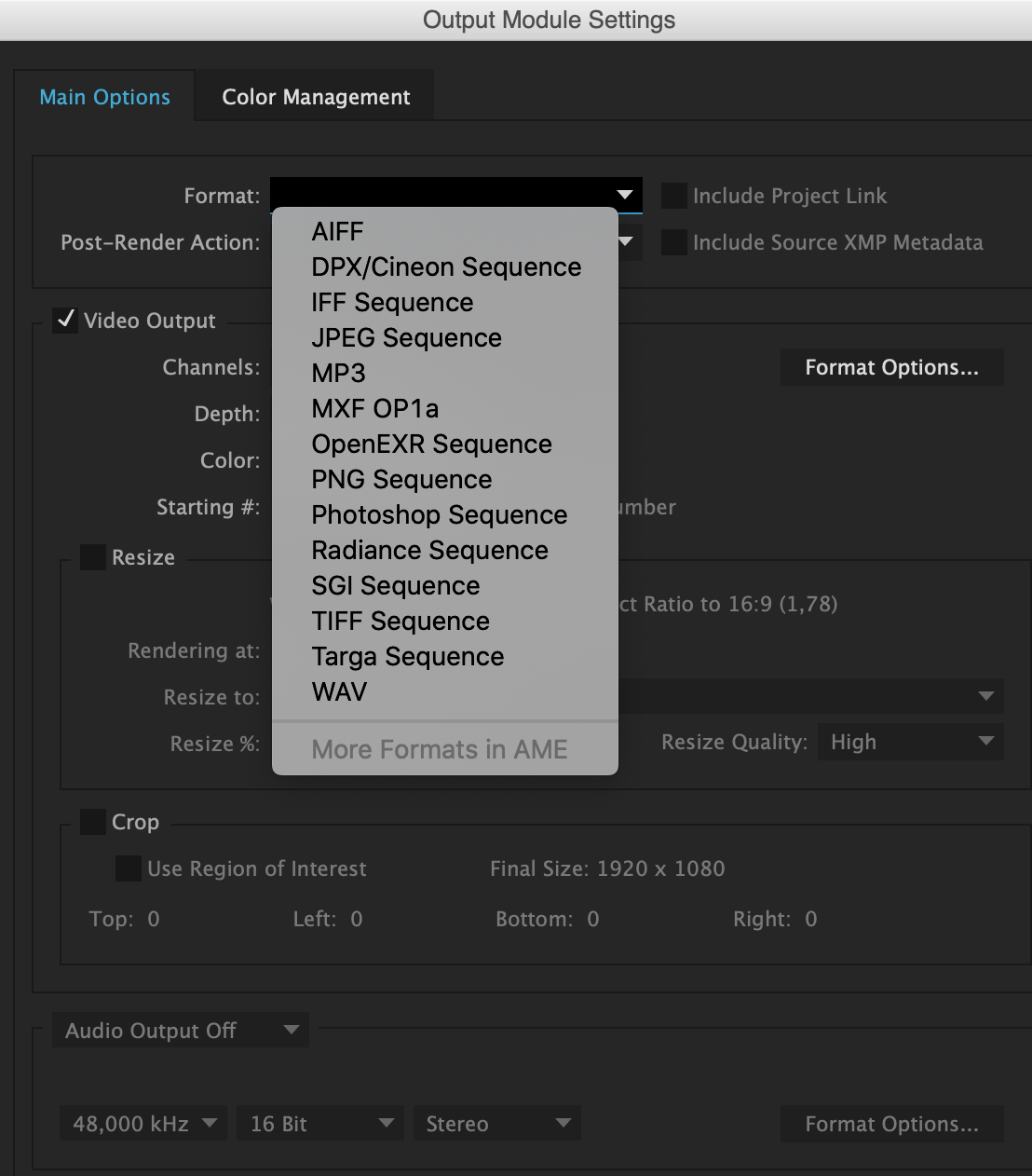1032x1176 pixels.
Task: Switch to the Main Options tab
Action: point(104,96)
